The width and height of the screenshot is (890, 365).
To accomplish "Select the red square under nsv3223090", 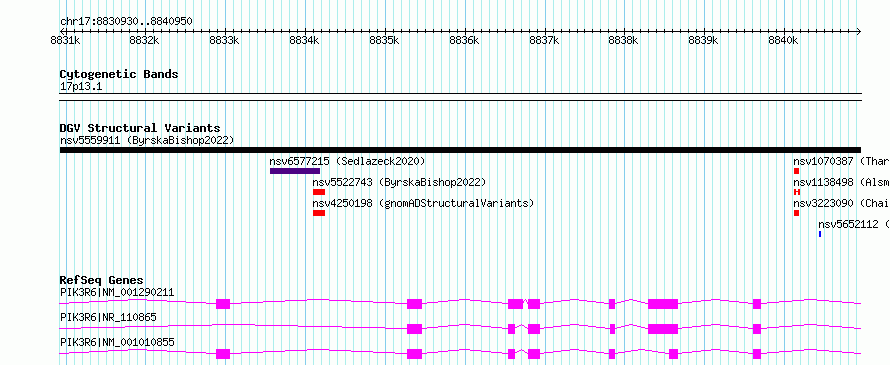I will [796, 213].
